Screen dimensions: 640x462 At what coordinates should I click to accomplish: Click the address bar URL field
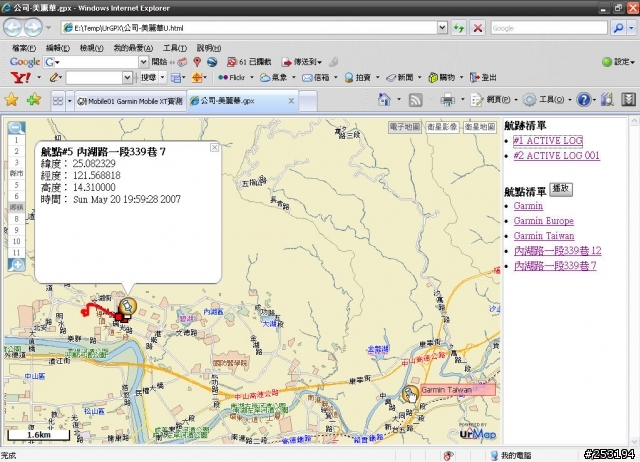tap(250, 28)
